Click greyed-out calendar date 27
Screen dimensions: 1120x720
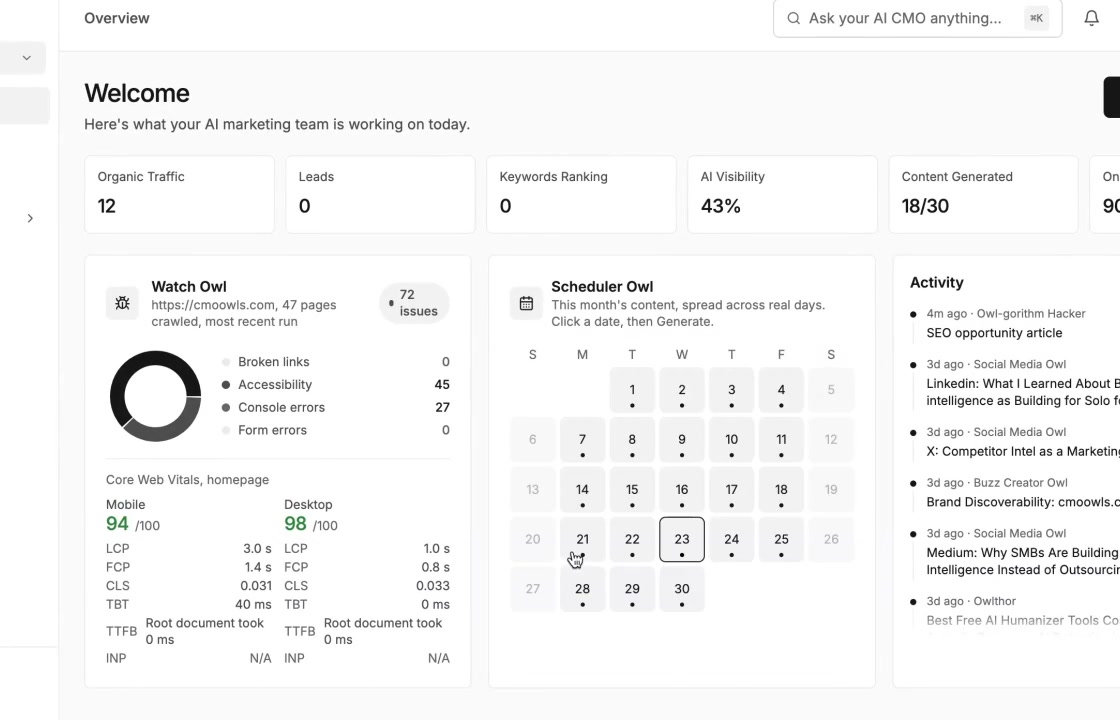(x=533, y=589)
